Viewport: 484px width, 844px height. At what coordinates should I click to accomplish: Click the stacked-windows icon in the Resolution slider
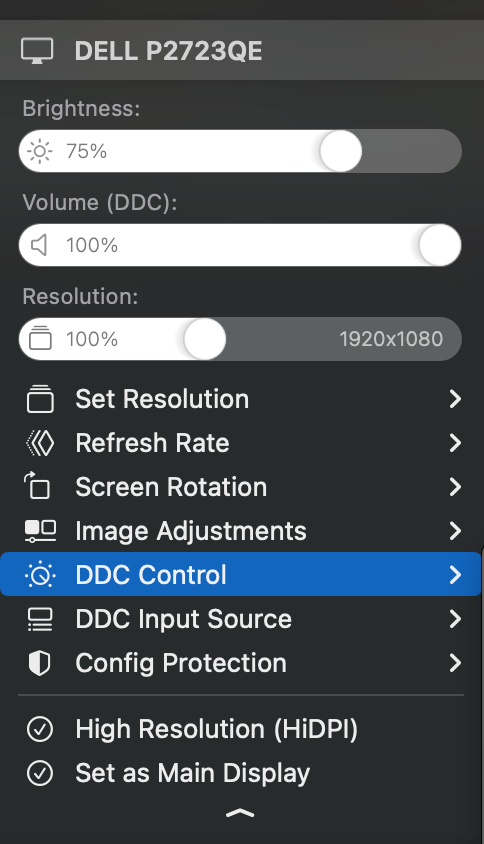point(40,339)
